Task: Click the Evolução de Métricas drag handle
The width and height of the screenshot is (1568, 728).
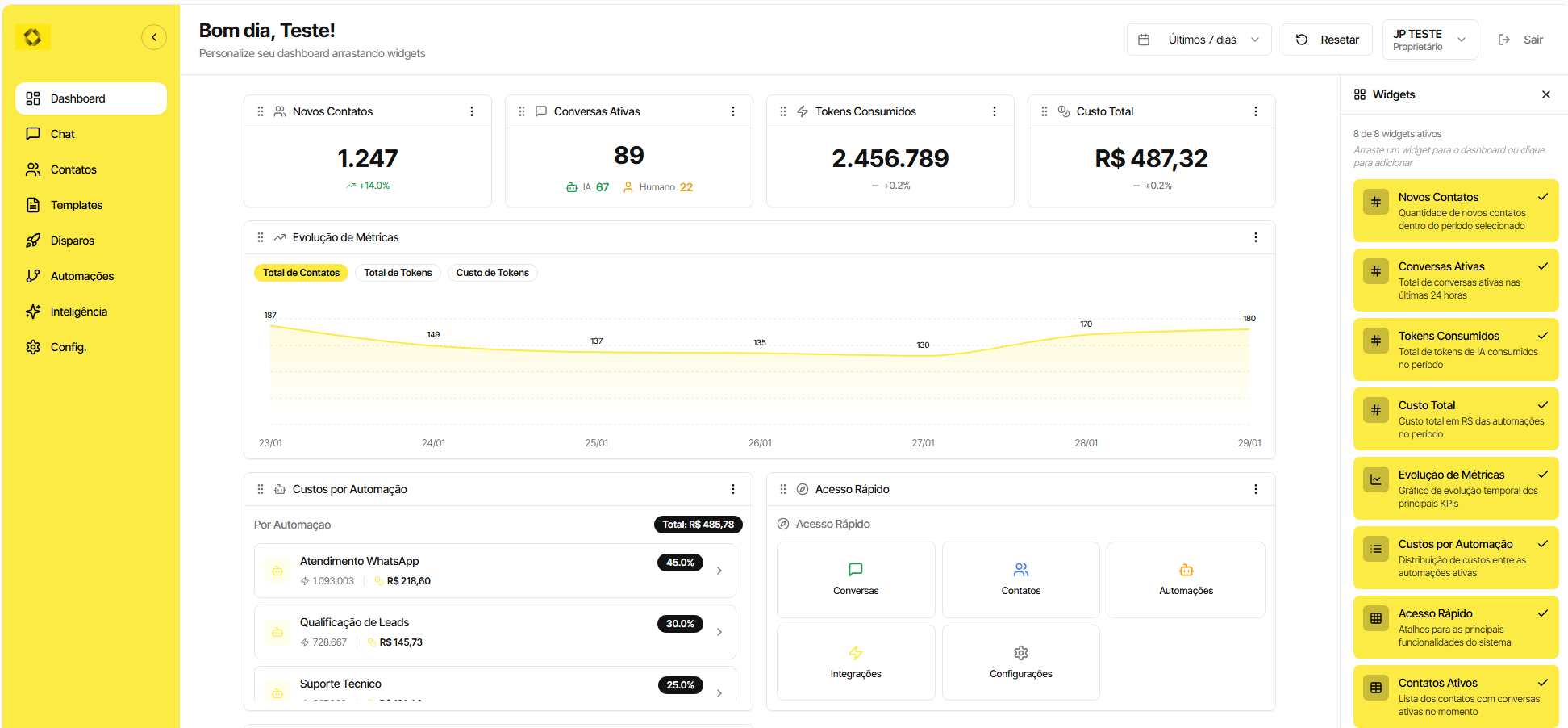Action: [261, 237]
